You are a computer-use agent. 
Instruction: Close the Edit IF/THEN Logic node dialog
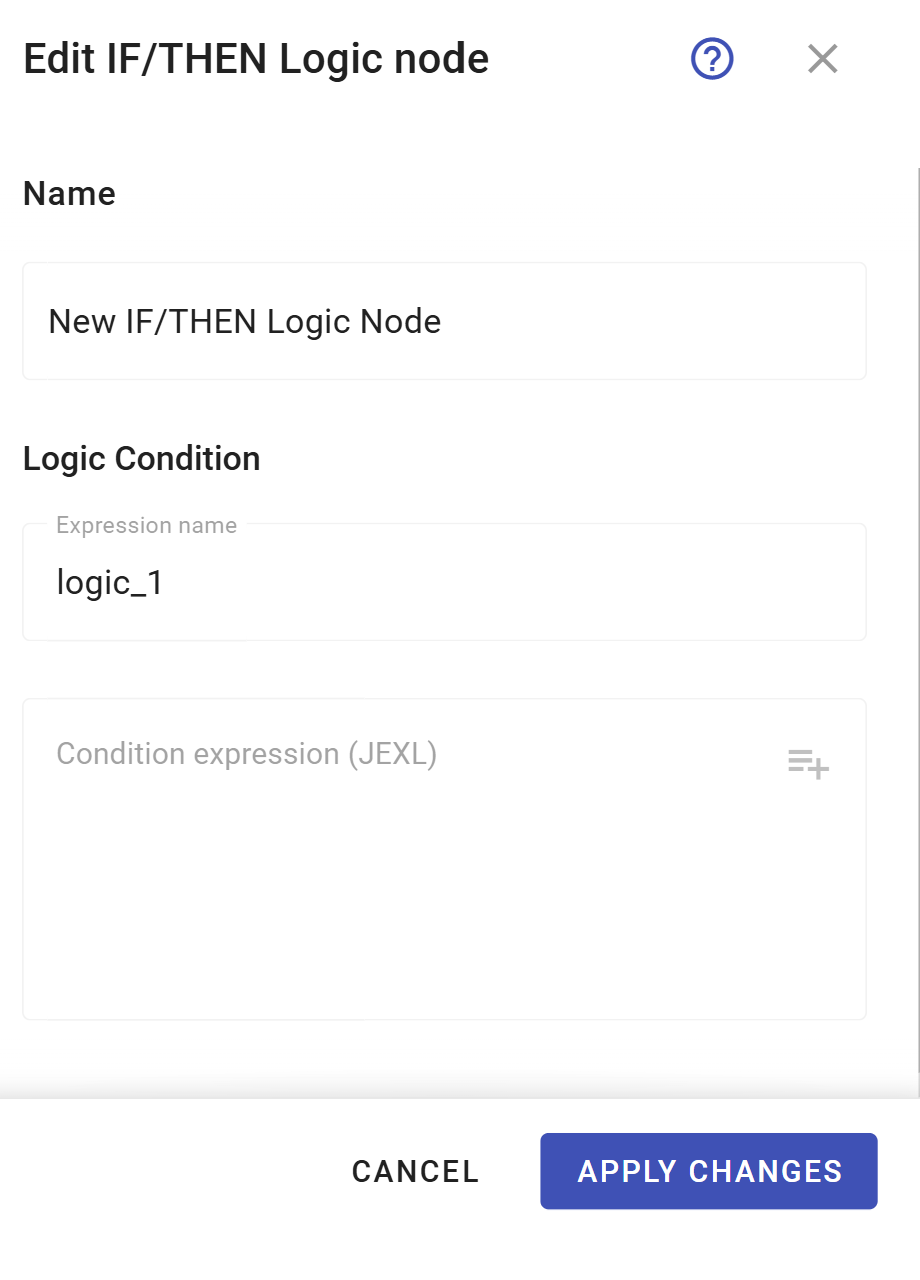click(822, 59)
